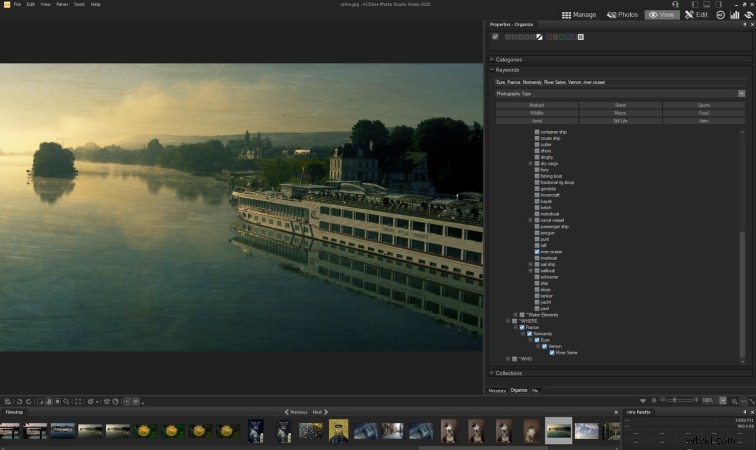This screenshot has width=756, height=450.
Task: Toggle full screen view icon
Action: [x=78, y=401]
